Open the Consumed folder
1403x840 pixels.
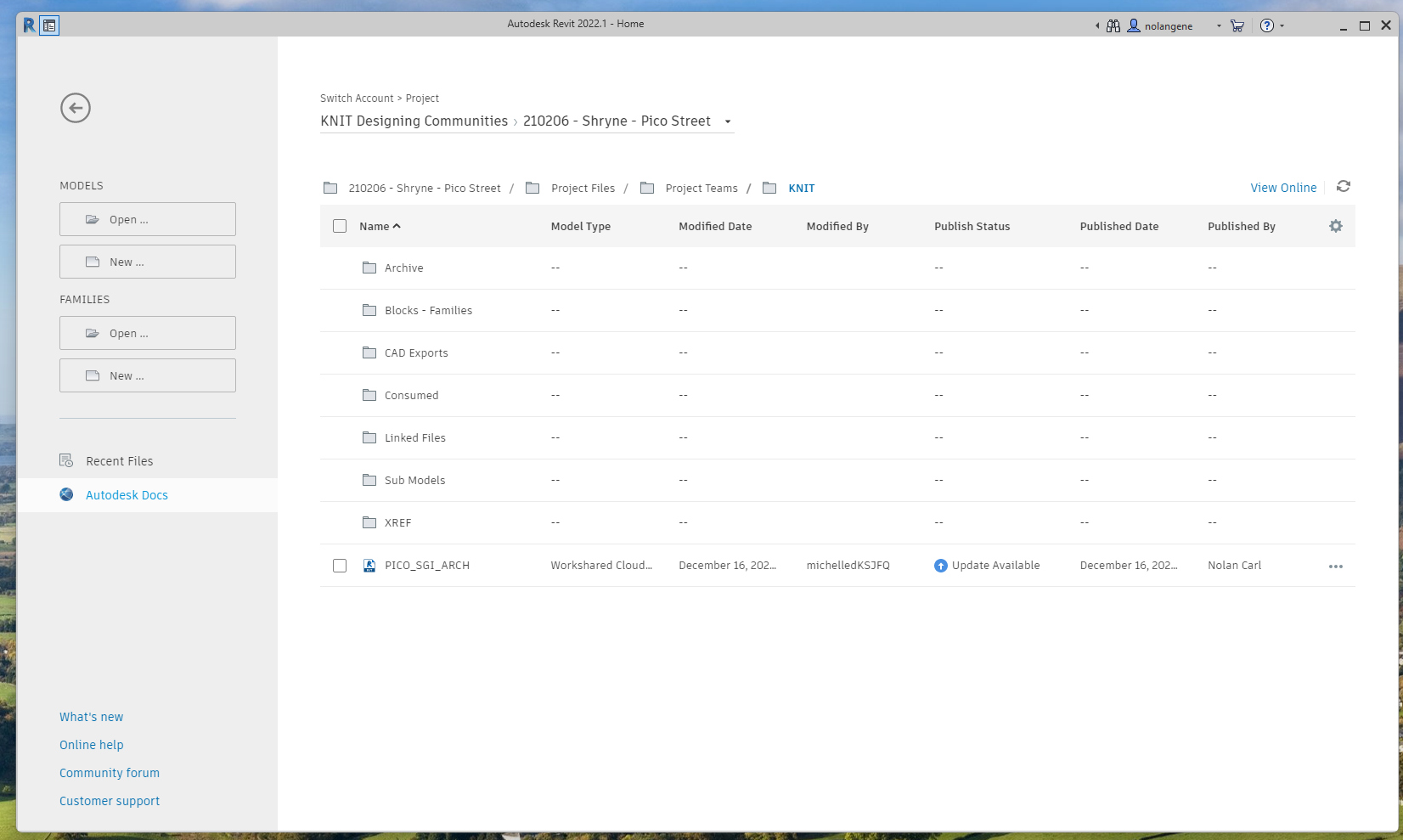pyautogui.click(x=412, y=395)
